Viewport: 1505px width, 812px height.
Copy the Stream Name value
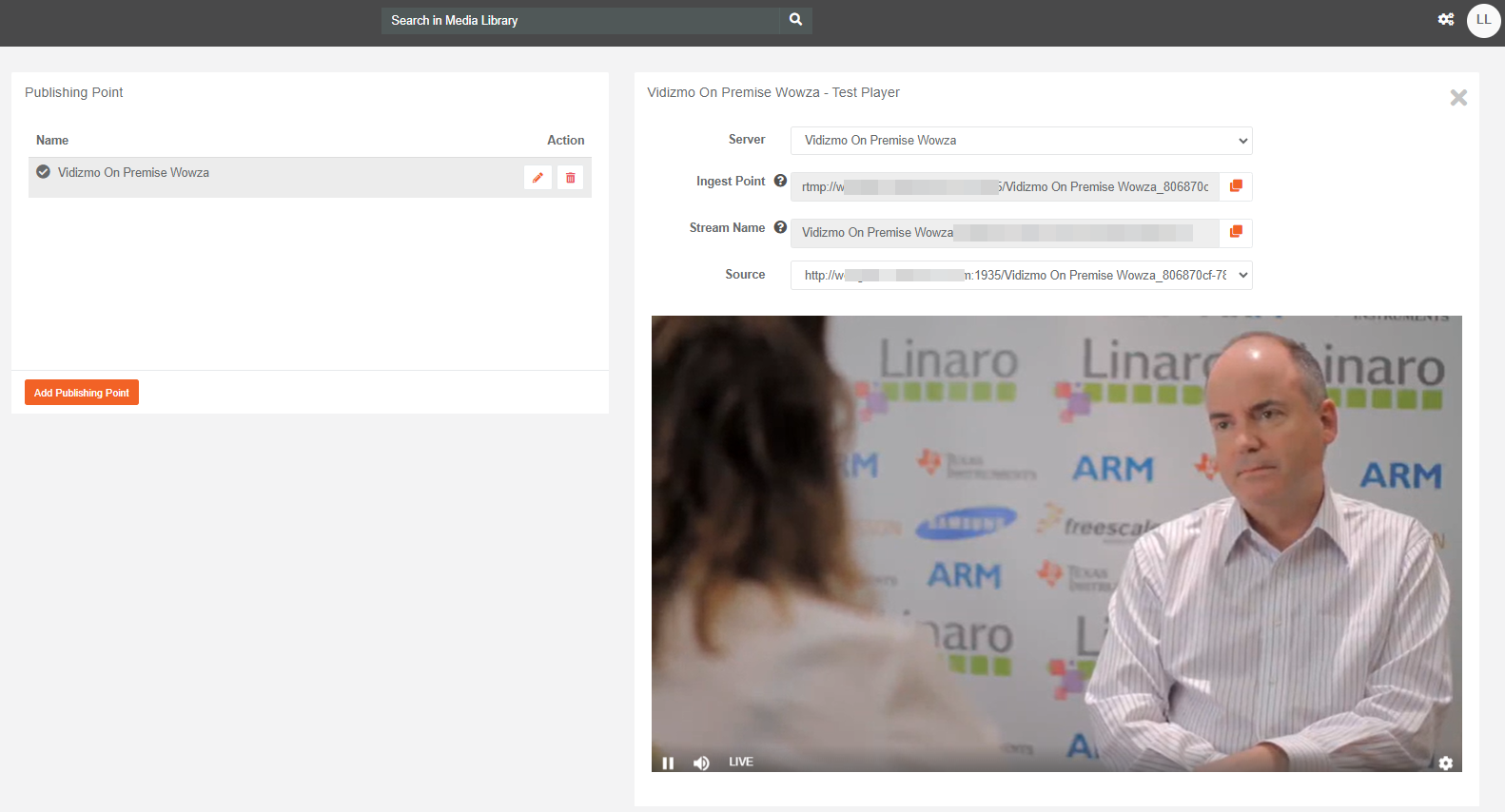pyautogui.click(x=1236, y=232)
